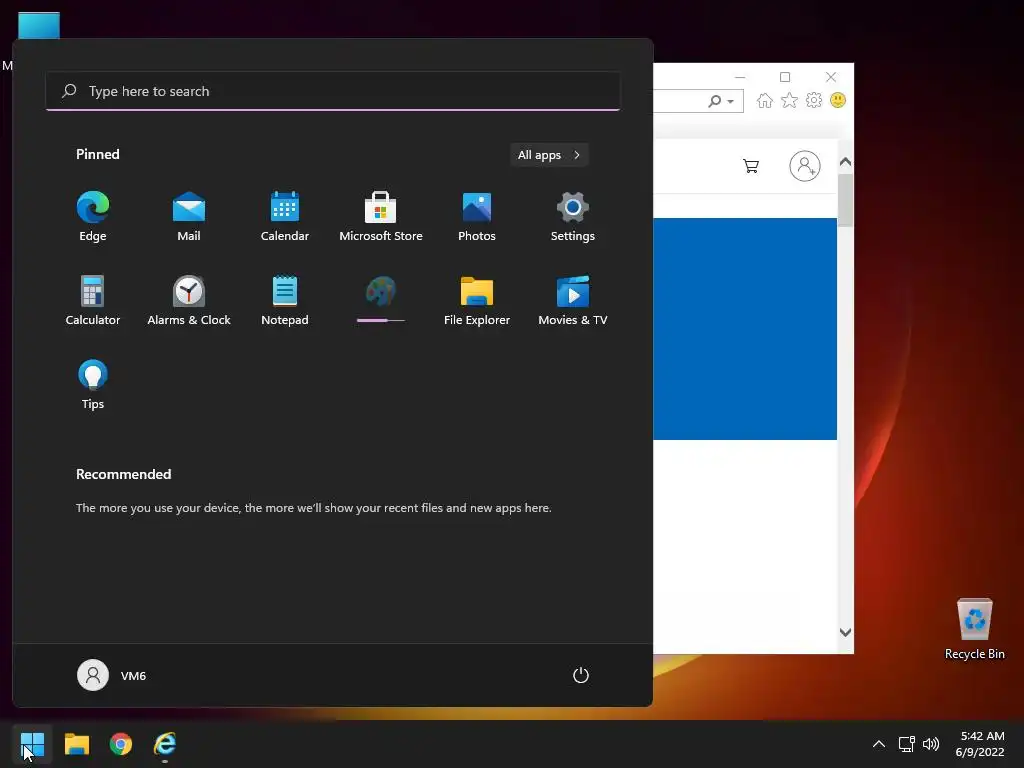The image size is (1024, 768).
Task: Open the Edge pinned app
Action: [x=93, y=217]
